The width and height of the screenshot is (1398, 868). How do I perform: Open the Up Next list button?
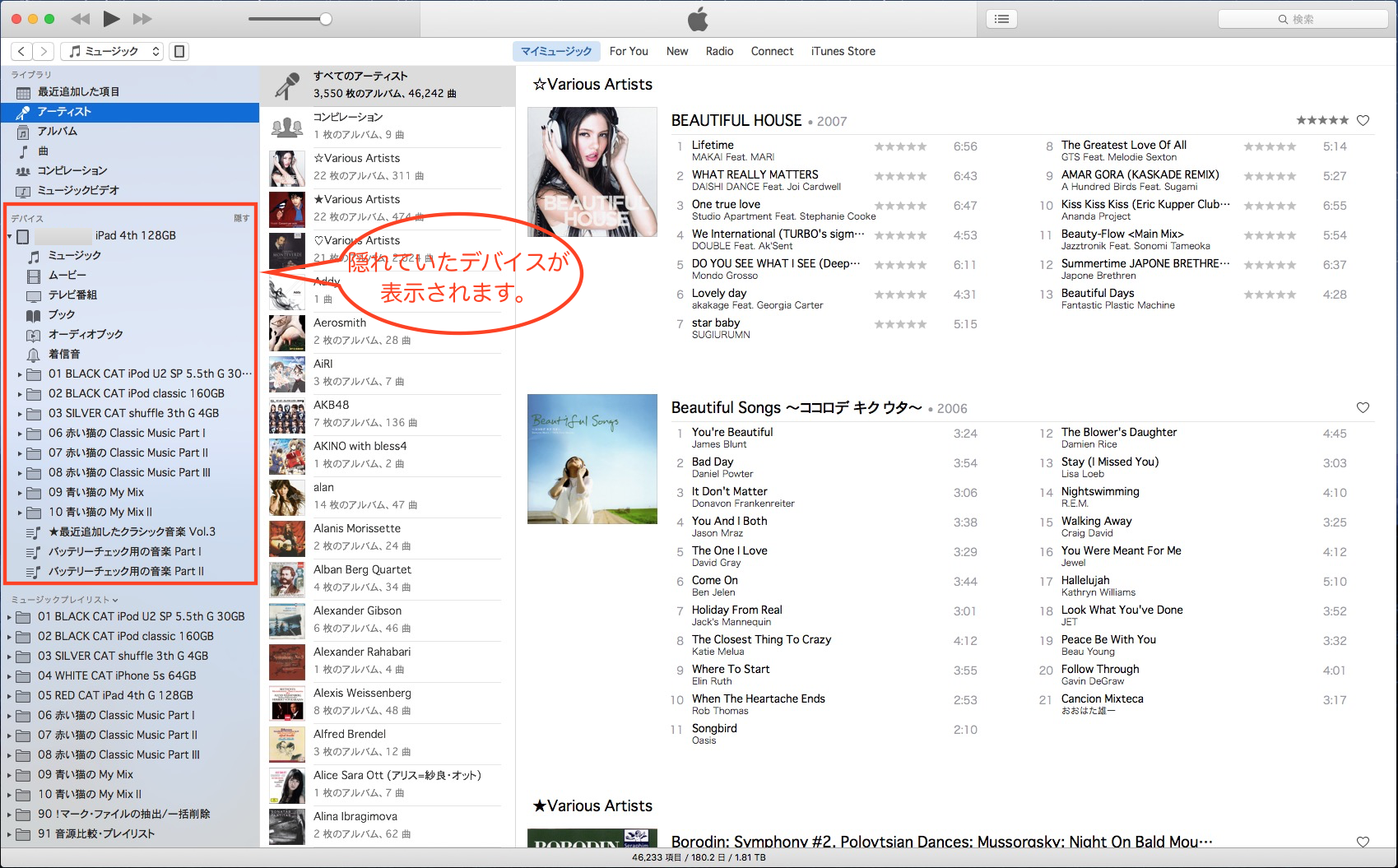[1001, 19]
